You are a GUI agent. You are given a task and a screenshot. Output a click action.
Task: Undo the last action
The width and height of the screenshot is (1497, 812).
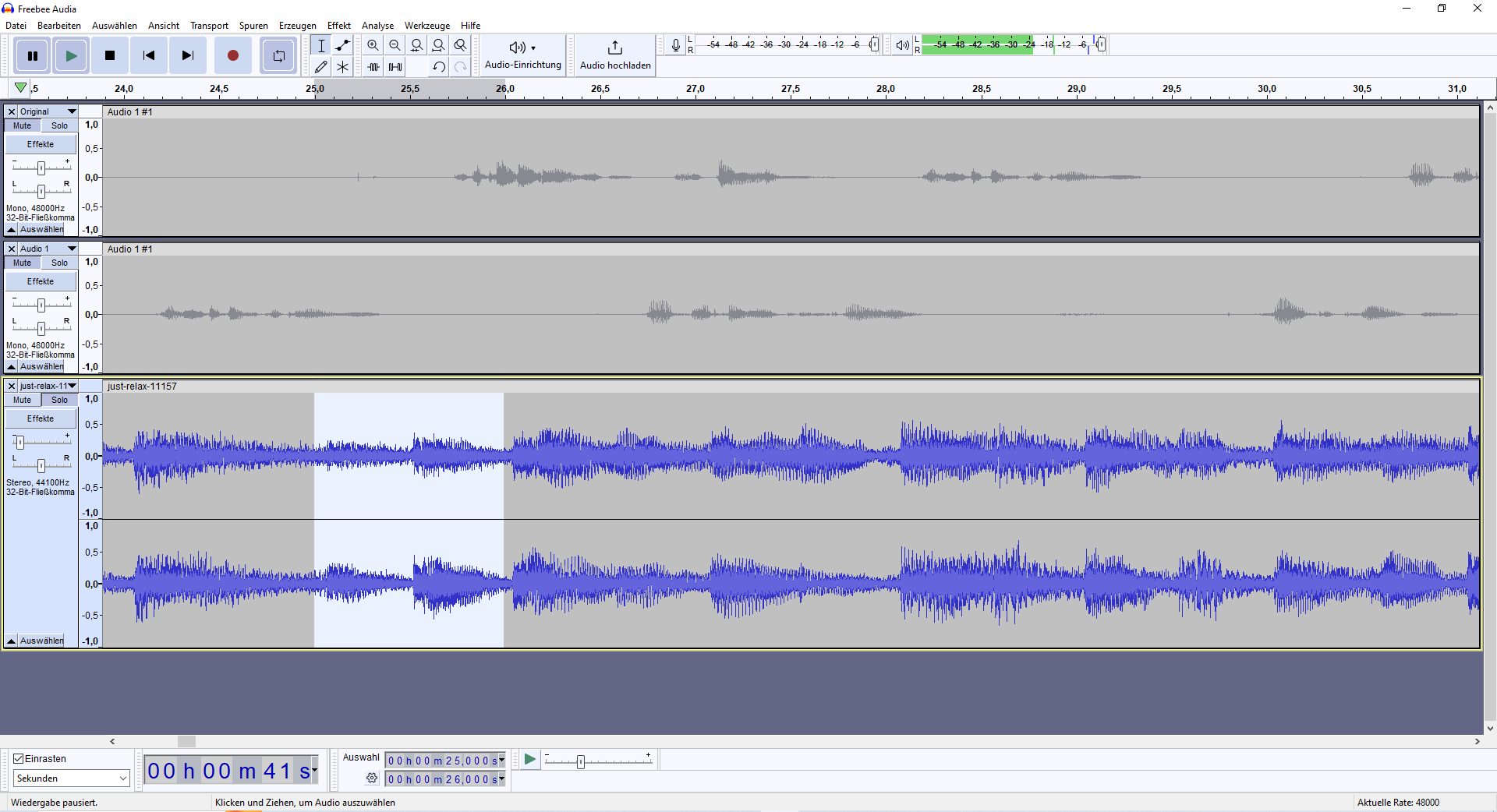439,67
